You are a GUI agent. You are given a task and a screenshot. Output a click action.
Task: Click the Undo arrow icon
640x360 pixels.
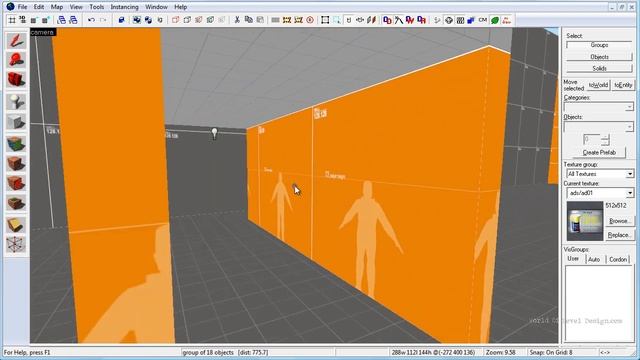[x=91, y=20]
